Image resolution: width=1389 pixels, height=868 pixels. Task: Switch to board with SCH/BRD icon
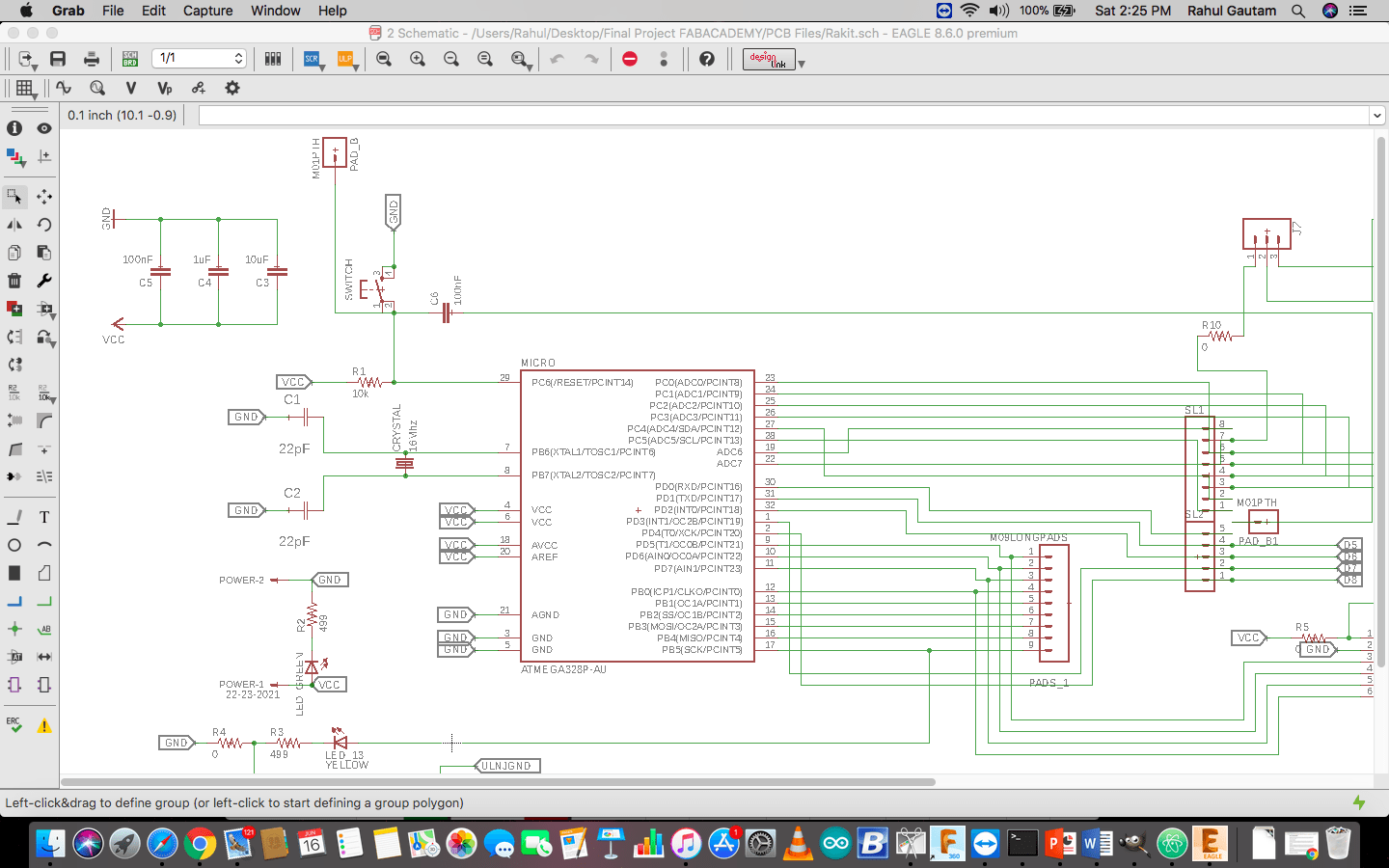tap(130, 59)
